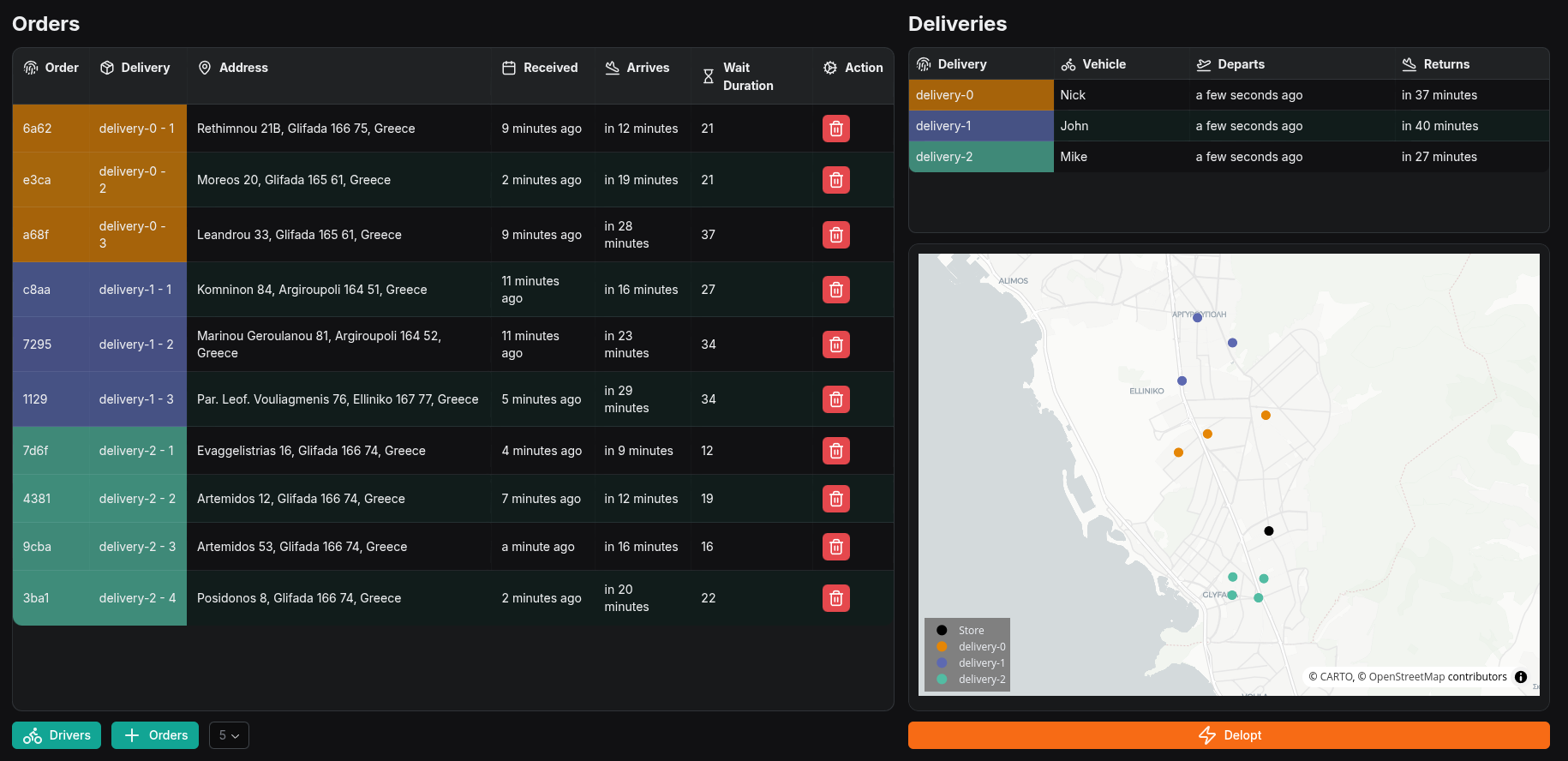The height and width of the screenshot is (761, 1568).
Task: Toggle delivery-2 in the map legend
Action: 981,680
